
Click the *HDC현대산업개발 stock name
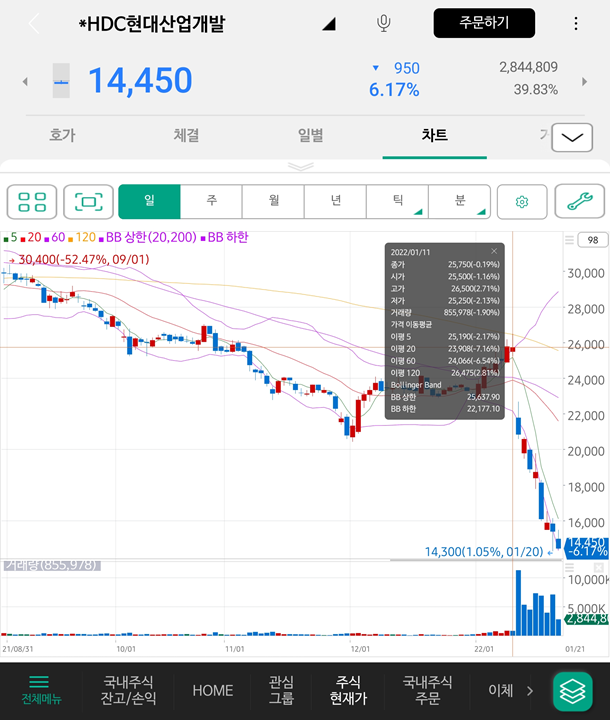click(152, 23)
